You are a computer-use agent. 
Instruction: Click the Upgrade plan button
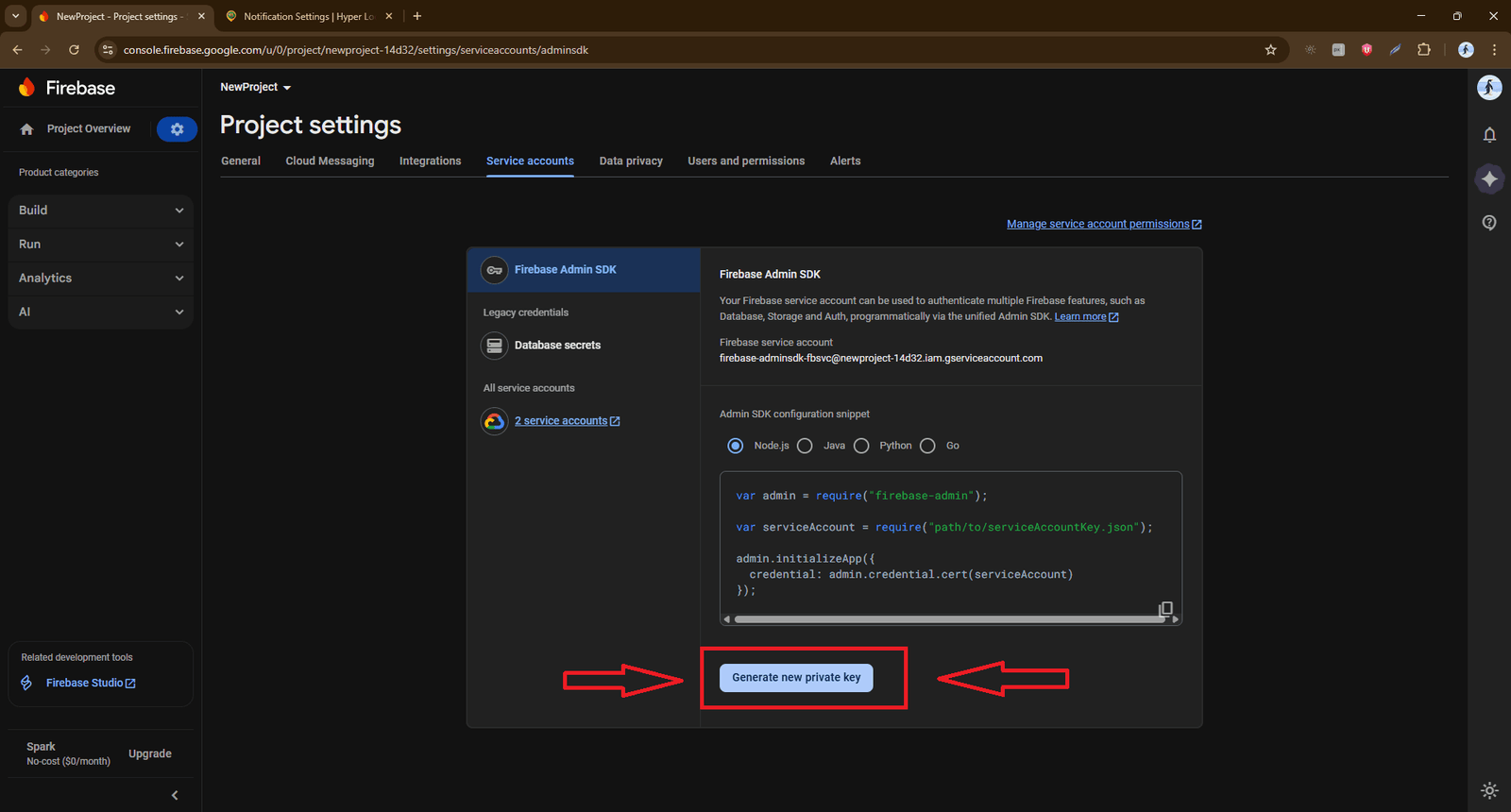[150, 753]
